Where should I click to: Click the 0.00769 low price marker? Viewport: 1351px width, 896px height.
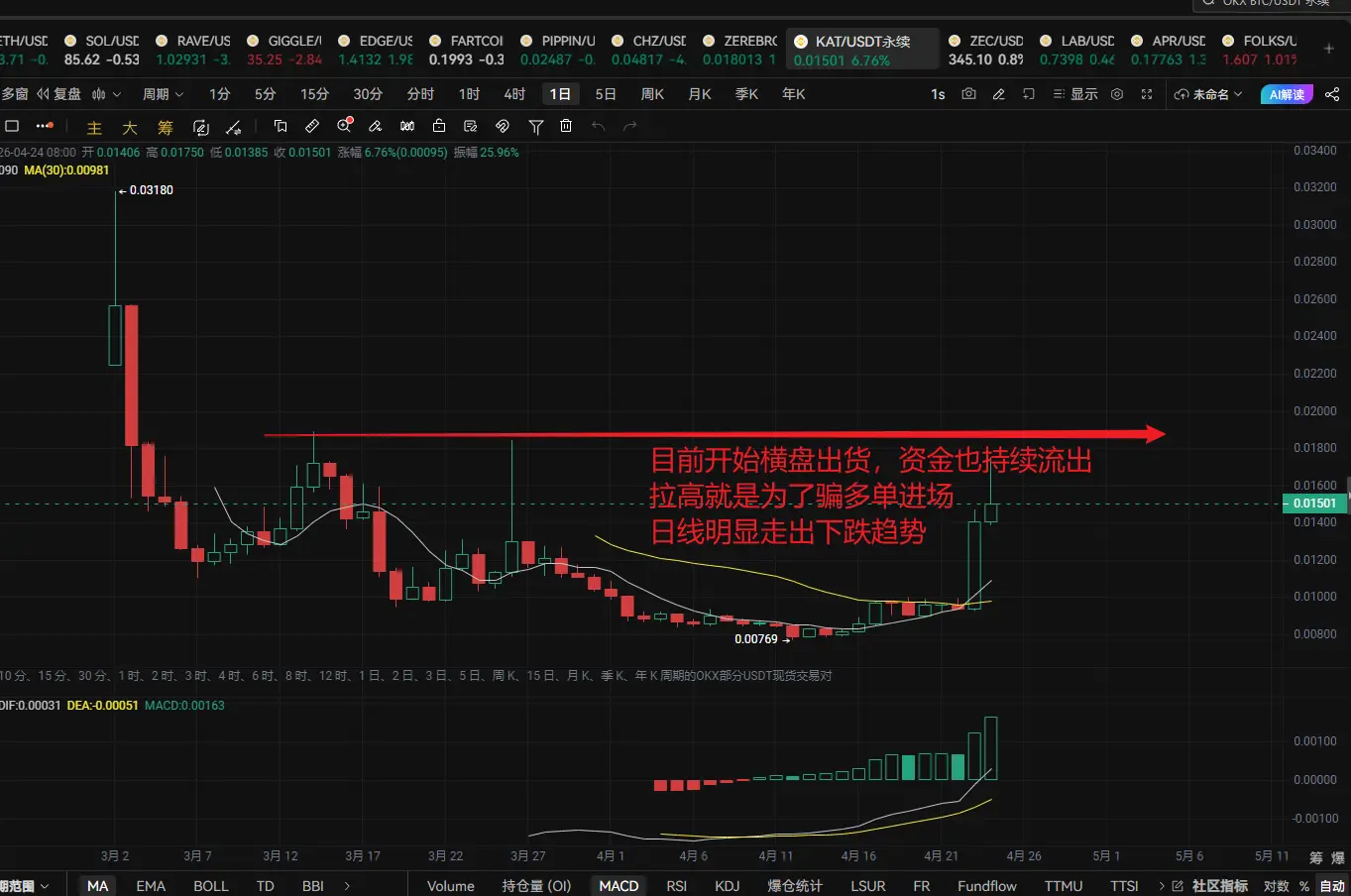[762, 639]
